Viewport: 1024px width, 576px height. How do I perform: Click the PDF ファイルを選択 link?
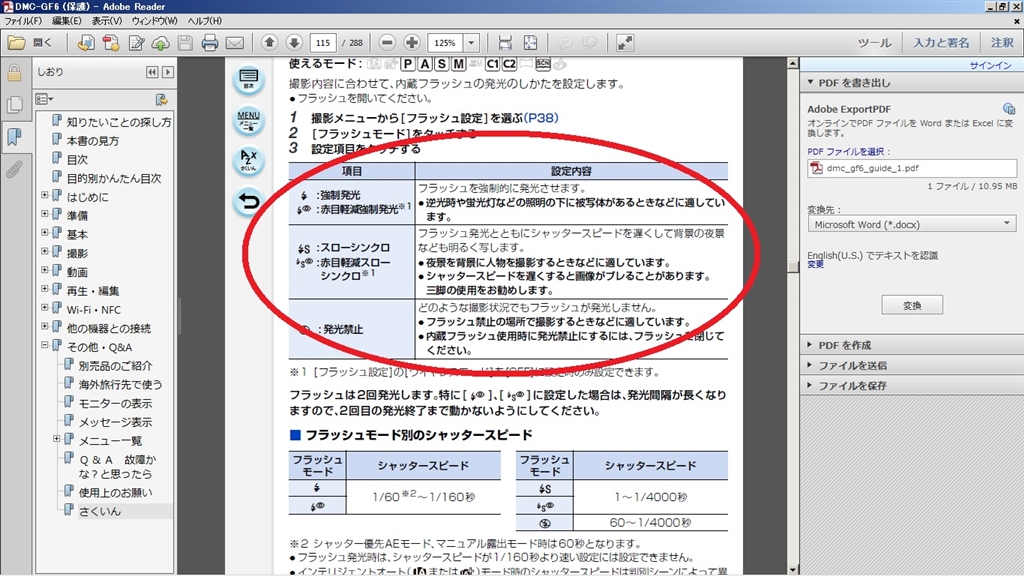(x=848, y=152)
